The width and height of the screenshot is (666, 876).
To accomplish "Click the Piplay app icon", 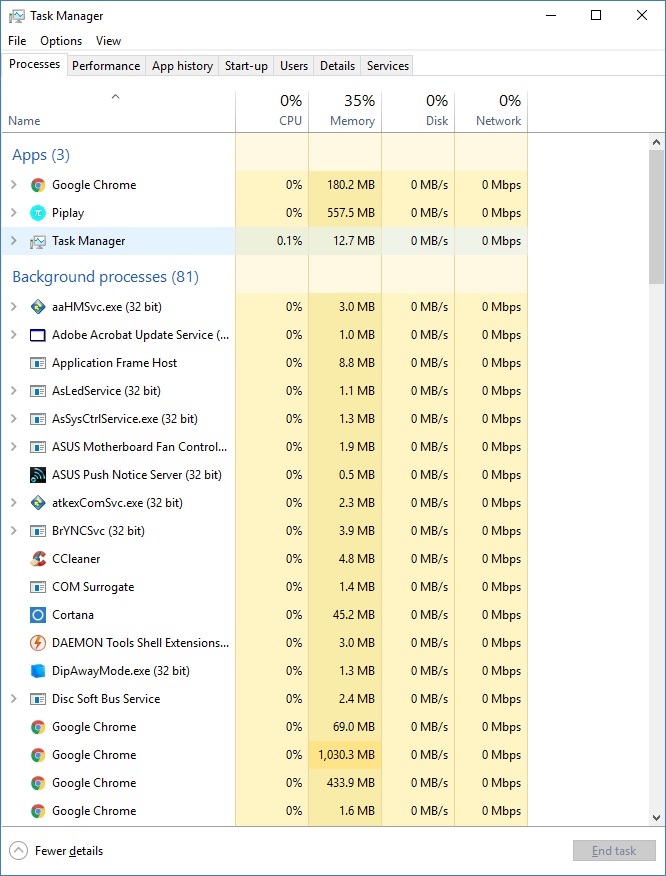I will tap(37, 213).
